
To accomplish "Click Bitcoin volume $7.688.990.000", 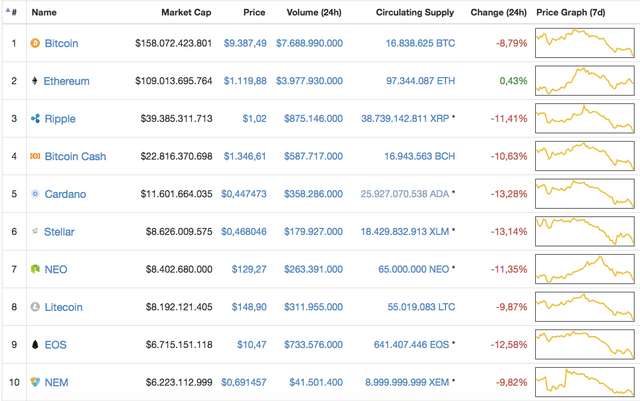I will (x=309, y=43).
